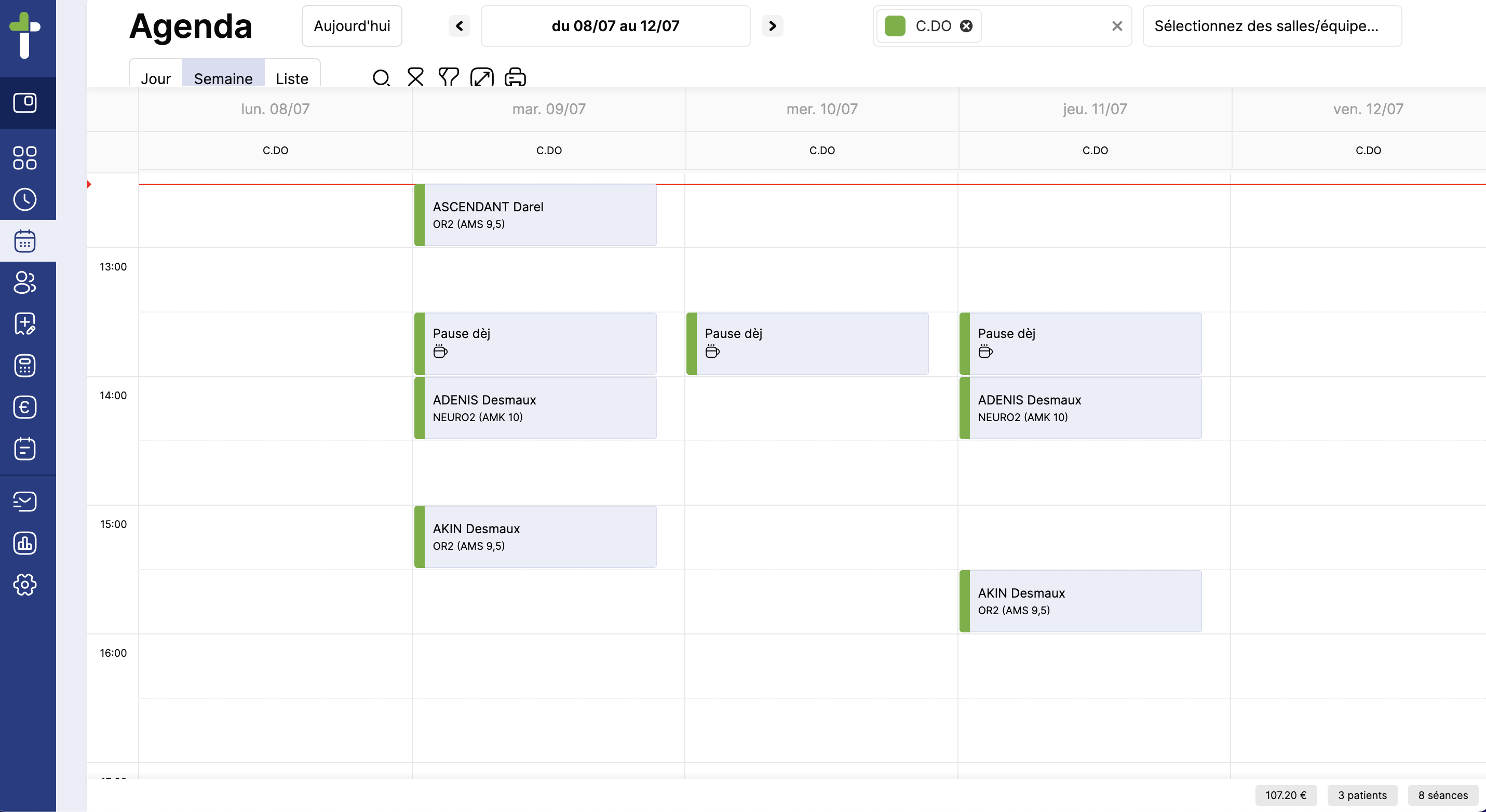Go to previous week arrow
1486x812 pixels.
460,26
